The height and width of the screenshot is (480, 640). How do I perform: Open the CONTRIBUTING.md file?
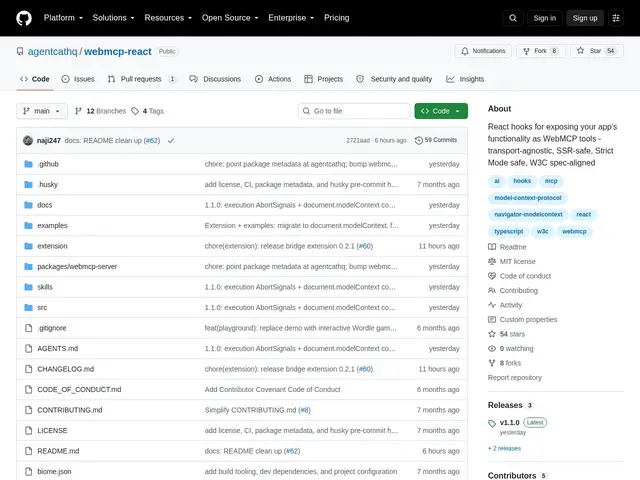coord(70,410)
